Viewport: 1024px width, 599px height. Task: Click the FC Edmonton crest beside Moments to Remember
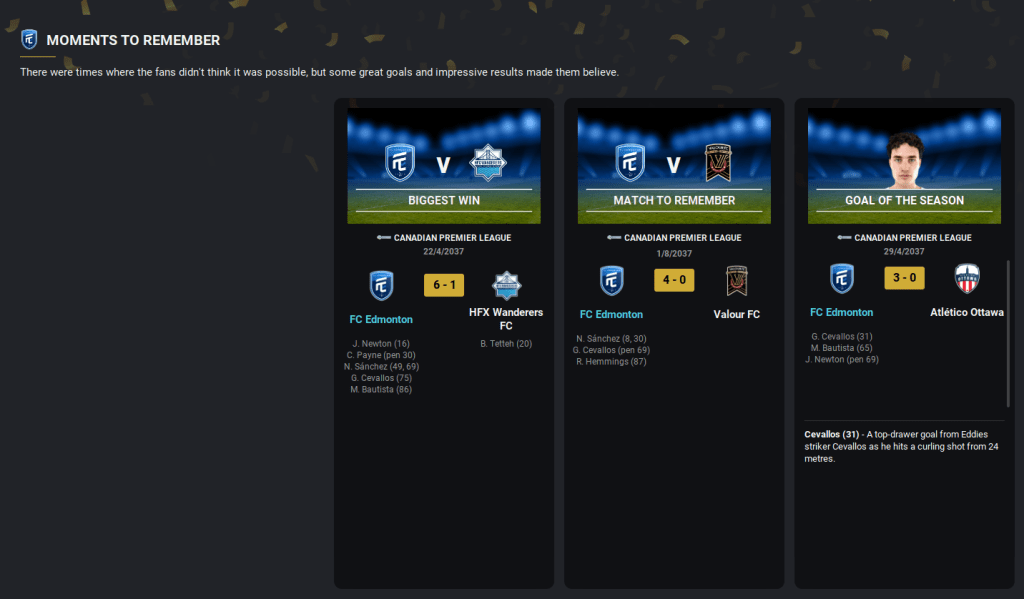29,40
